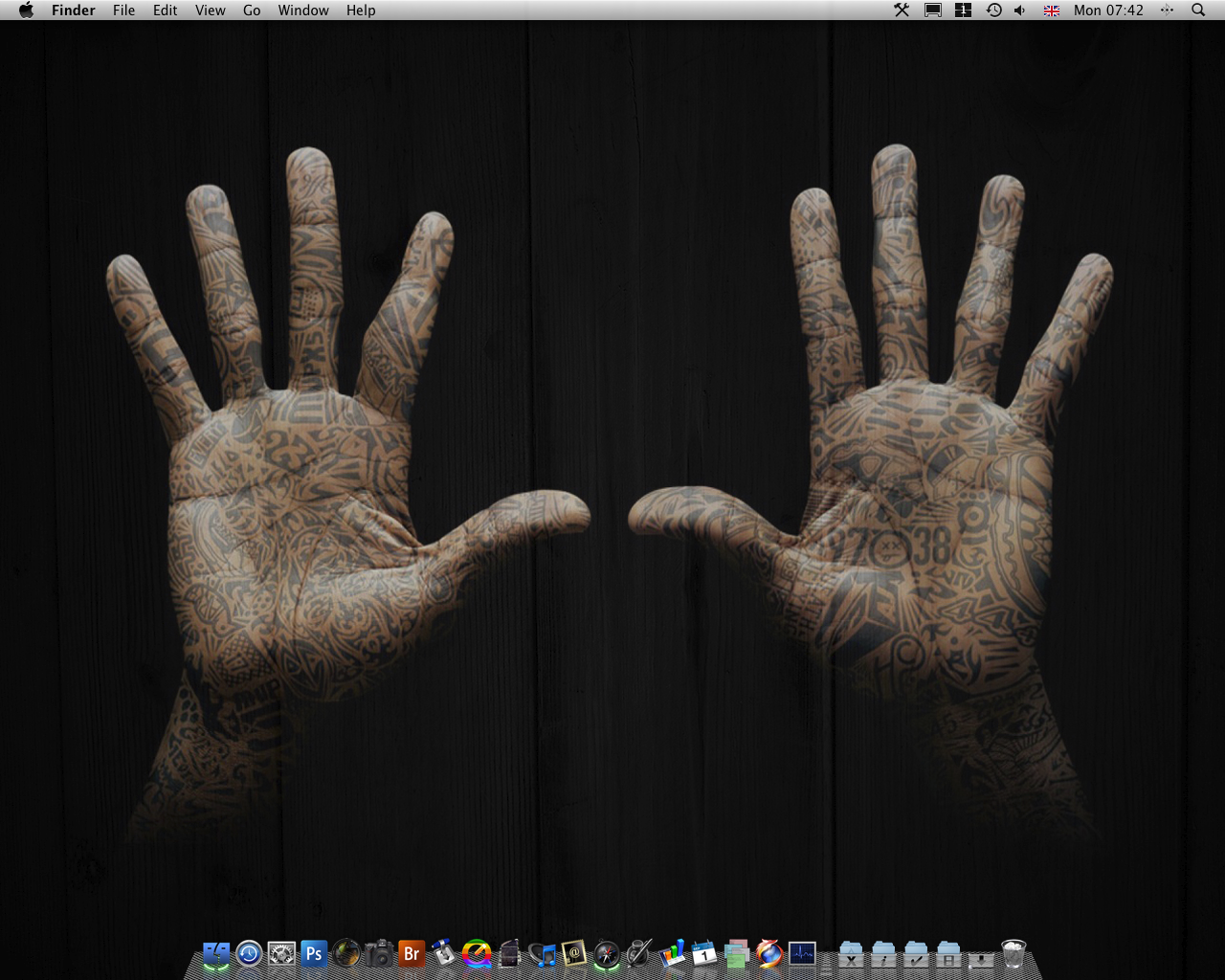Image resolution: width=1225 pixels, height=980 pixels.
Task: Open Activity Monitor graph icon in Dock
Action: tap(802, 953)
